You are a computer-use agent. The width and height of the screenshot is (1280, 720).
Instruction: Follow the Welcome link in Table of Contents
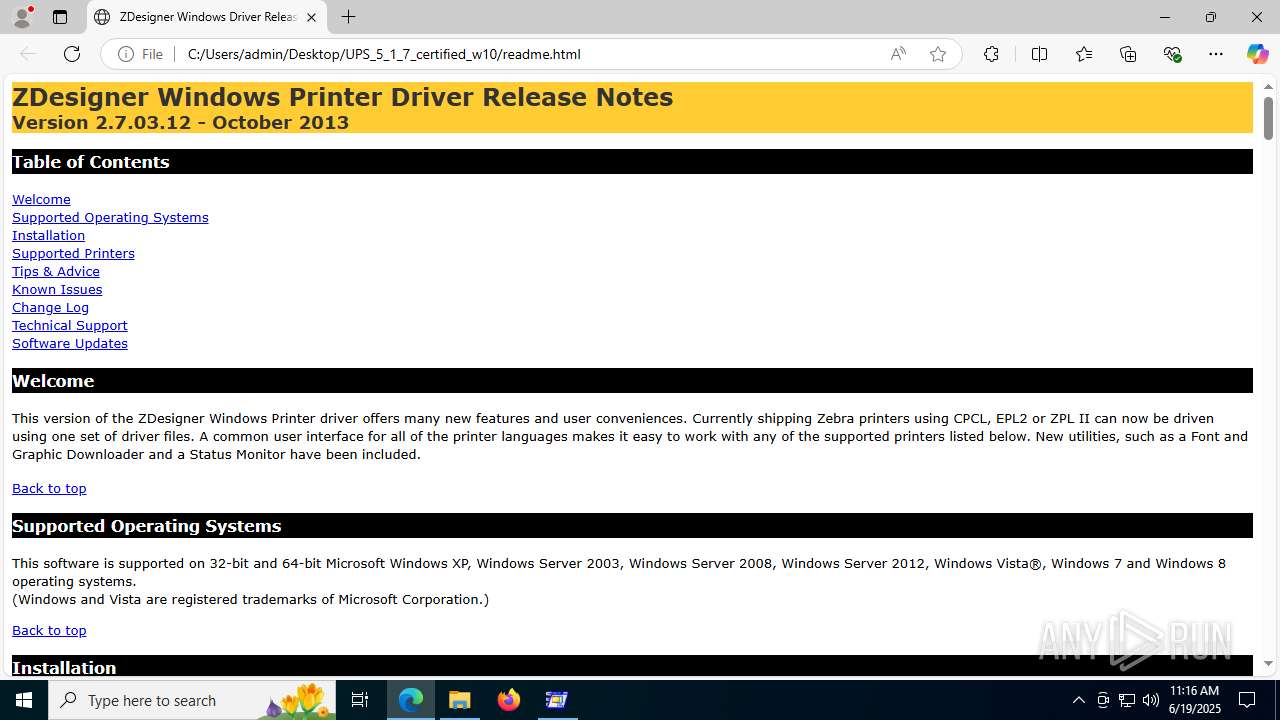click(41, 199)
